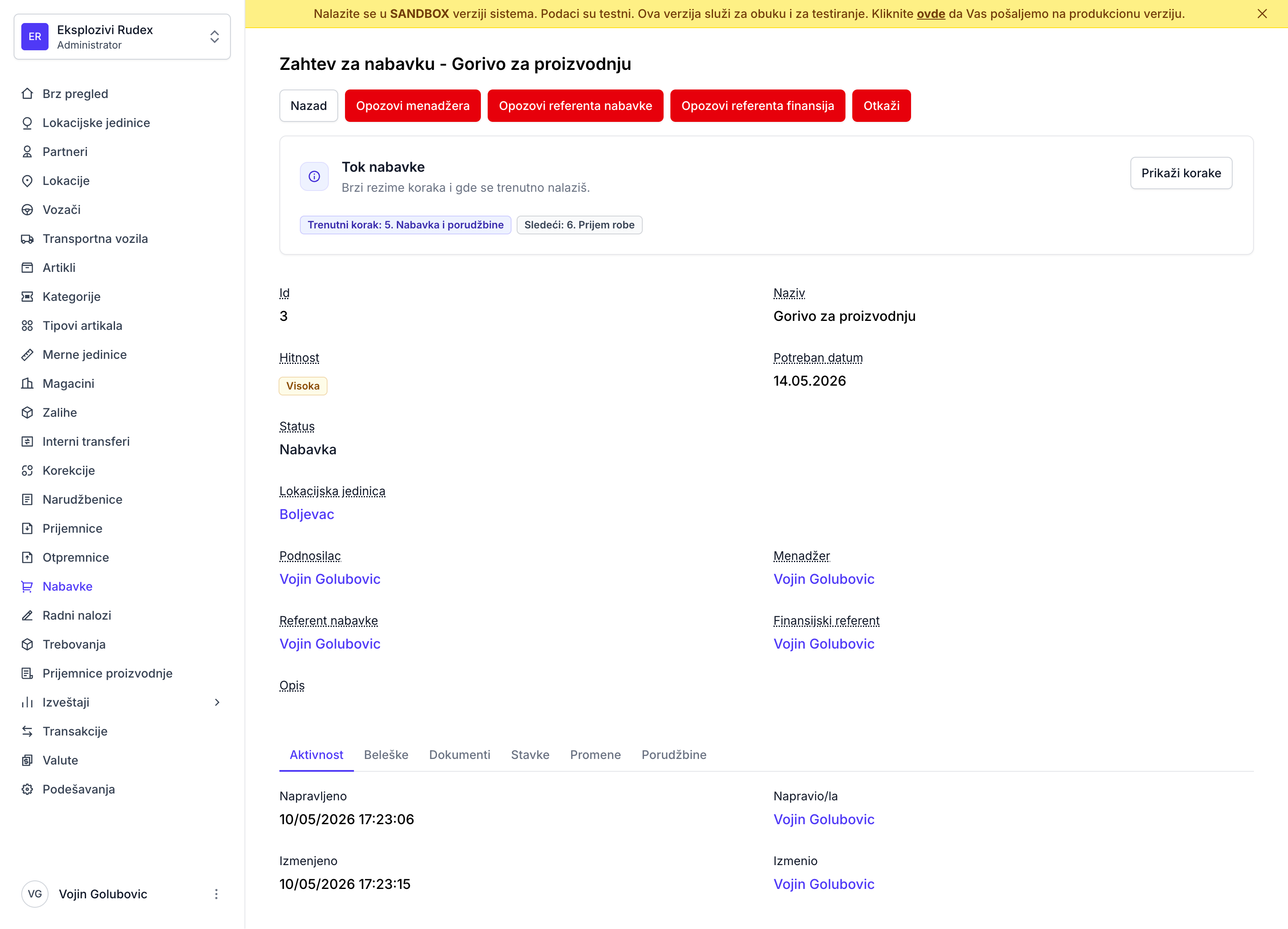Screen dimensions: 1288x929
Task: Open the Boljevac location unit link
Action: [x=307, y=514]
